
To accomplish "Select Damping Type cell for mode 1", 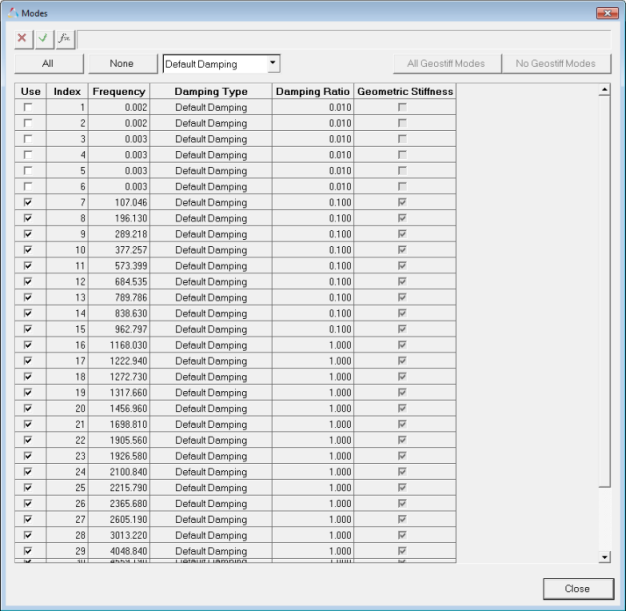I will 211,107.
